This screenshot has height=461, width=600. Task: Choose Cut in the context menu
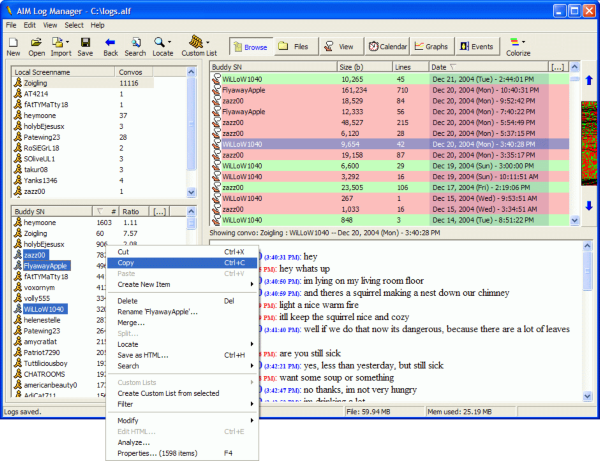click(182, 252)
